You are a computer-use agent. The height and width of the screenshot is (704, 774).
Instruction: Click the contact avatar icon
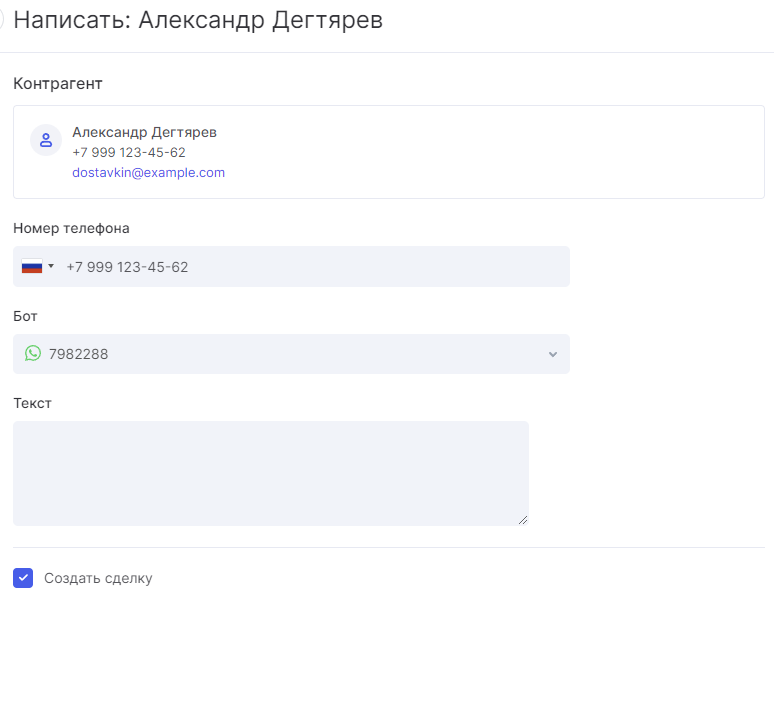tap(46, 141)
